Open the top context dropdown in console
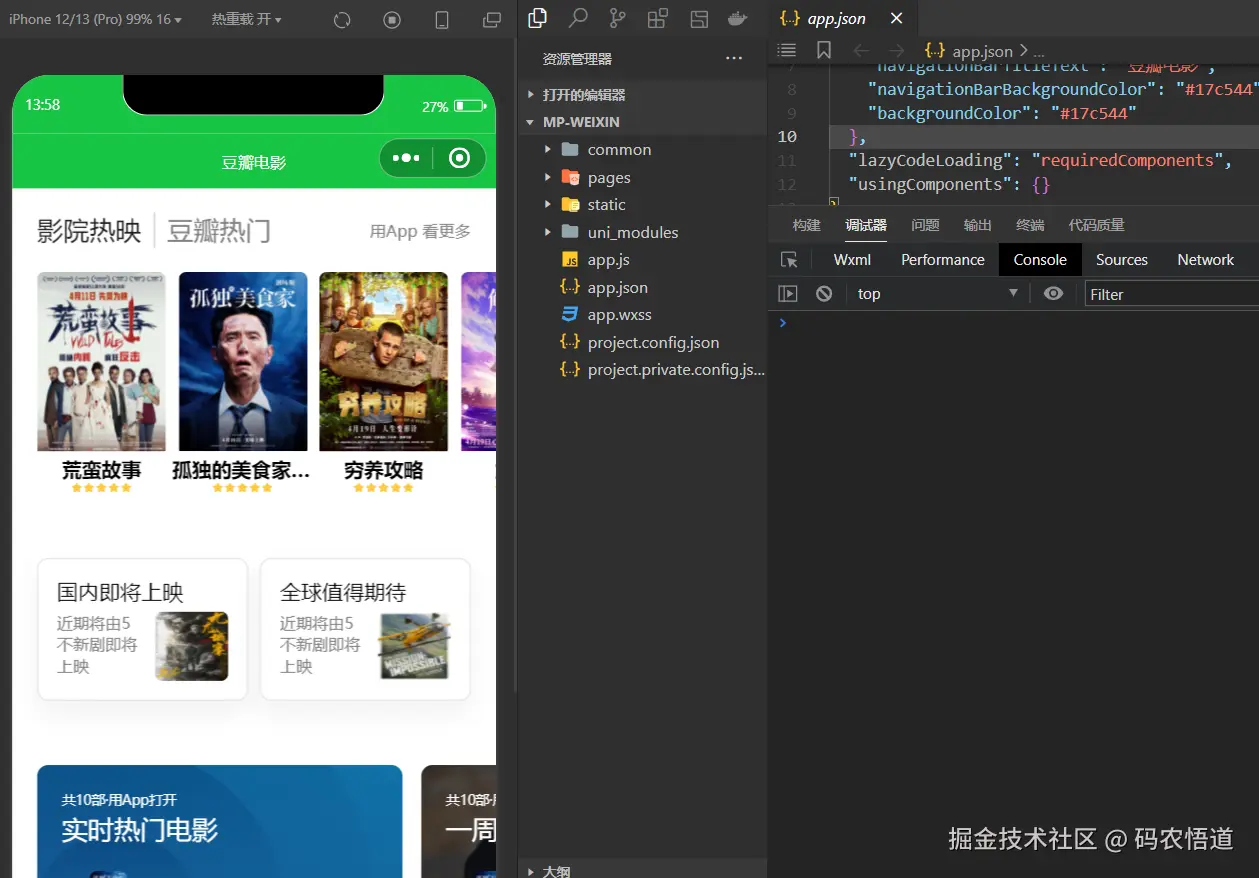 point(937,294)
